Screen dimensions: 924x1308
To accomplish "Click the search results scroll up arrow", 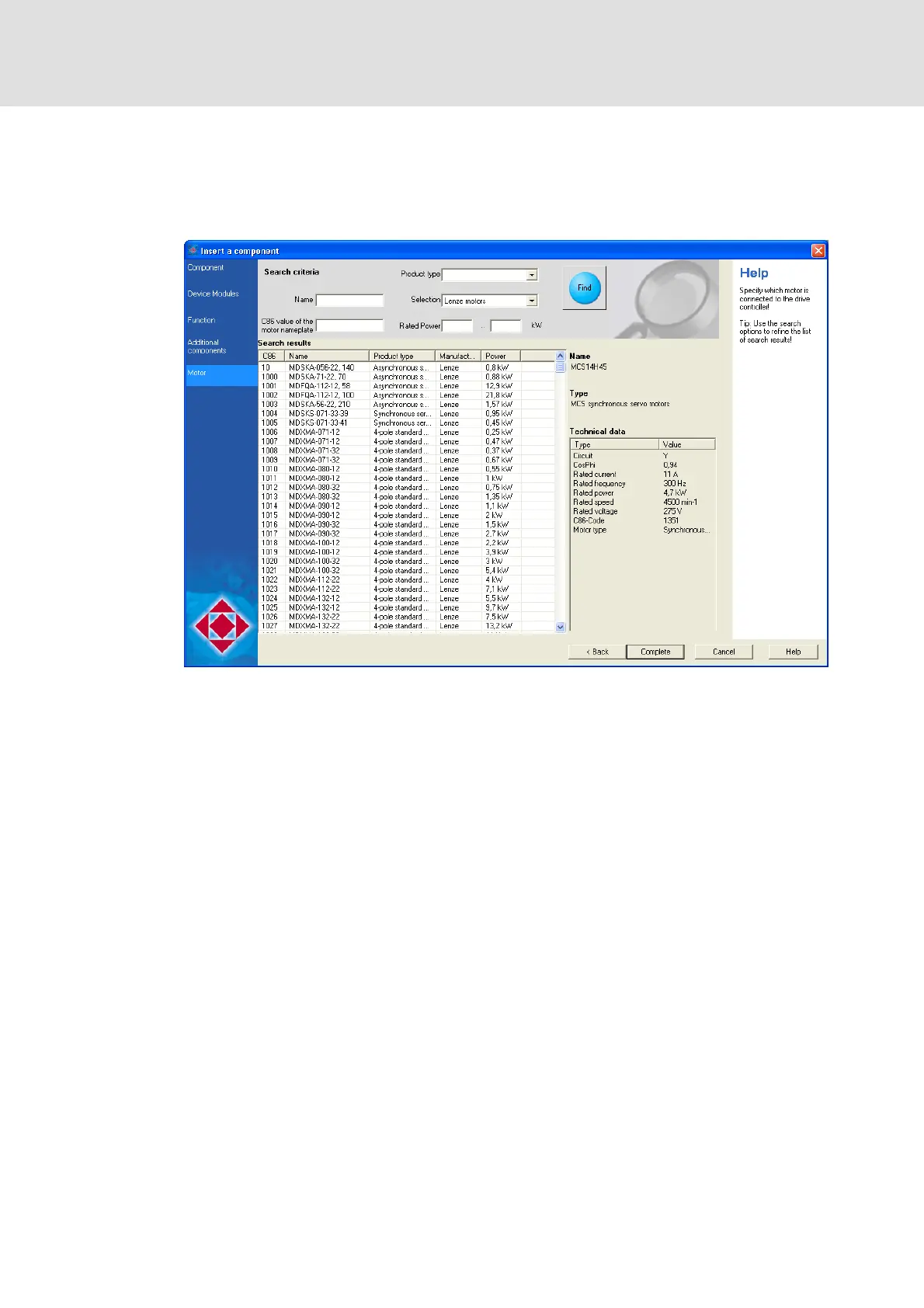I will (x=561, y=356).
